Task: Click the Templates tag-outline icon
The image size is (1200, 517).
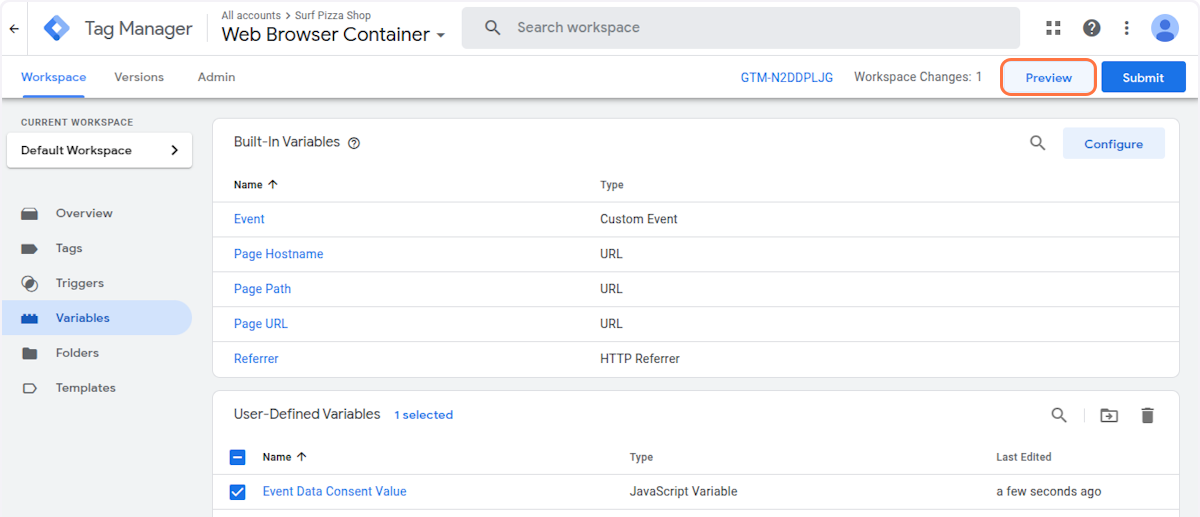Action: [x=29, y=388]
